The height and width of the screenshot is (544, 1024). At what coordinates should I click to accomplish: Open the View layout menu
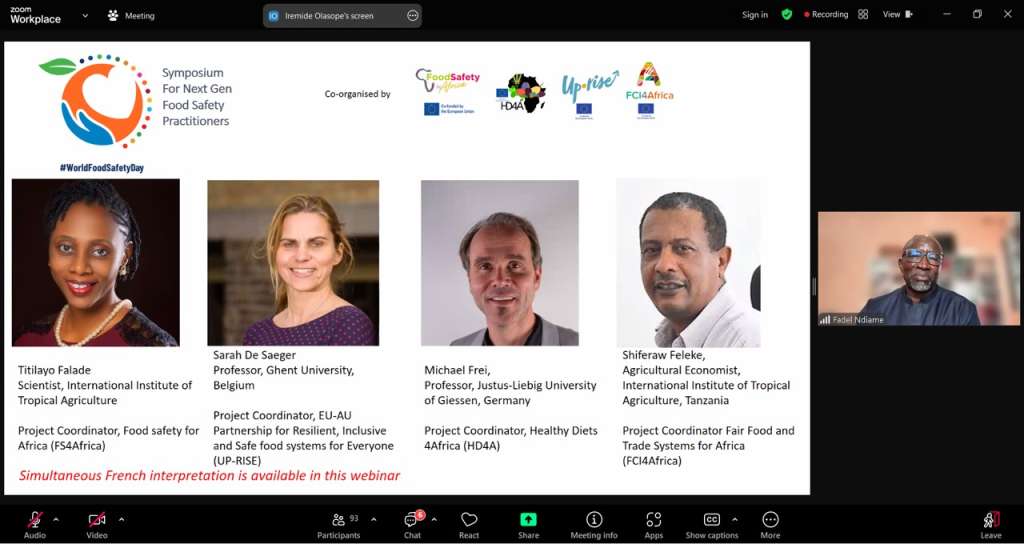[898, 14]
